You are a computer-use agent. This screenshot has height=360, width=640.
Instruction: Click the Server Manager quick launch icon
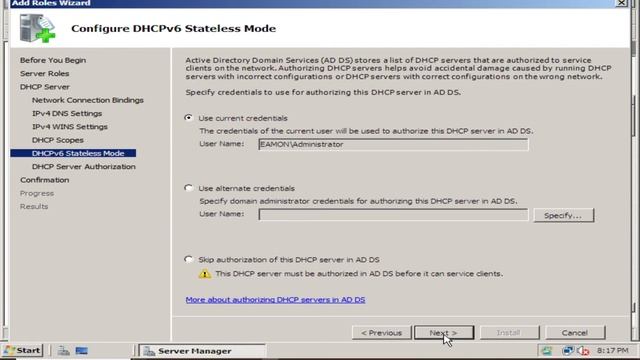point(63,351)
